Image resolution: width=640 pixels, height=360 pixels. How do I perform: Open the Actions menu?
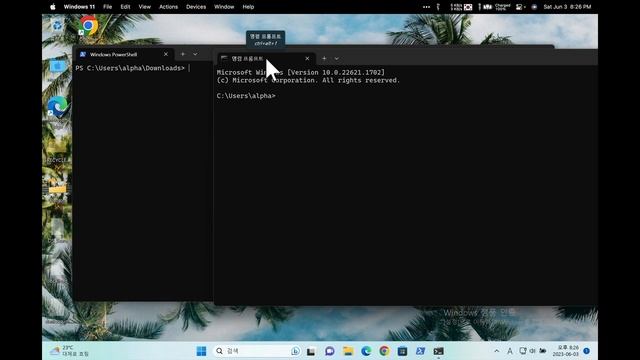pyautogui.click(x=168, y=7)
